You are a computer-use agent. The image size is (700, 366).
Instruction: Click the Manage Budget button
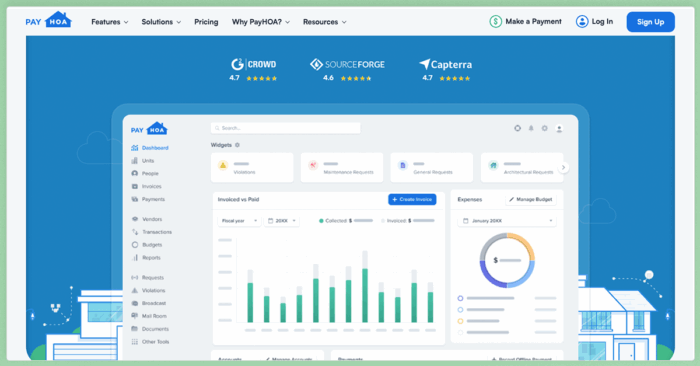coord(531,200)
